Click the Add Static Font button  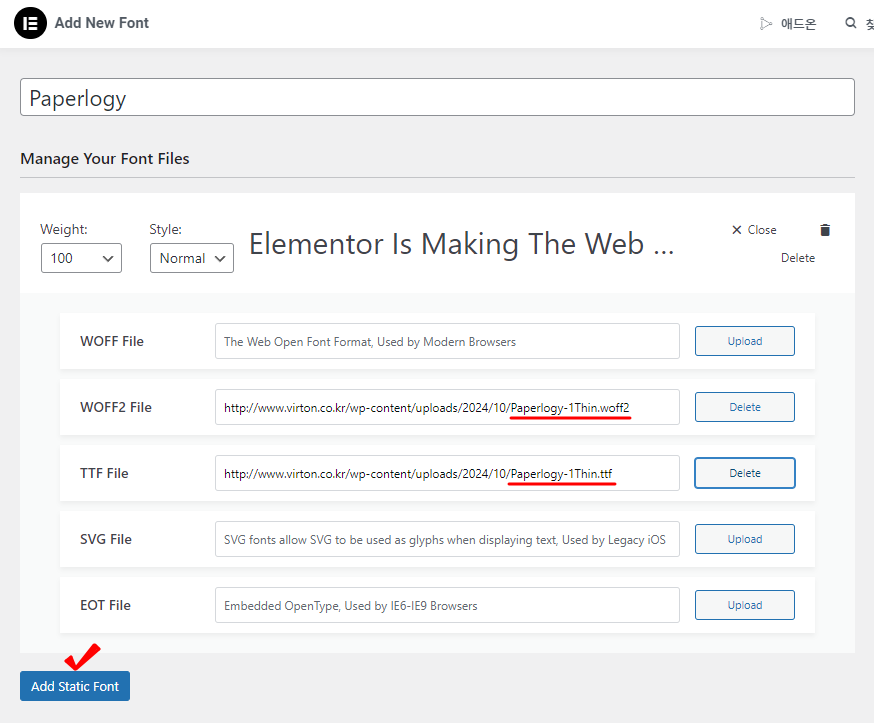coord(75,686)
